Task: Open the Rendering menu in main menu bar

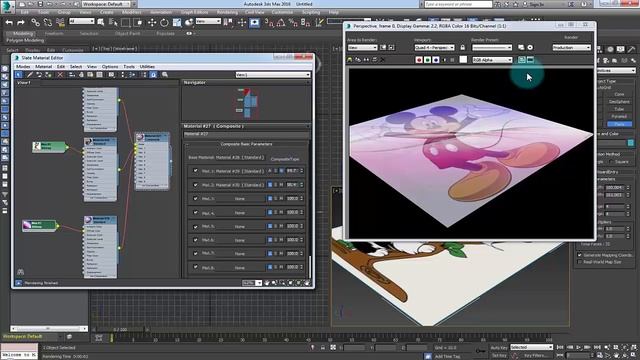Action: (x=227, y=12)
